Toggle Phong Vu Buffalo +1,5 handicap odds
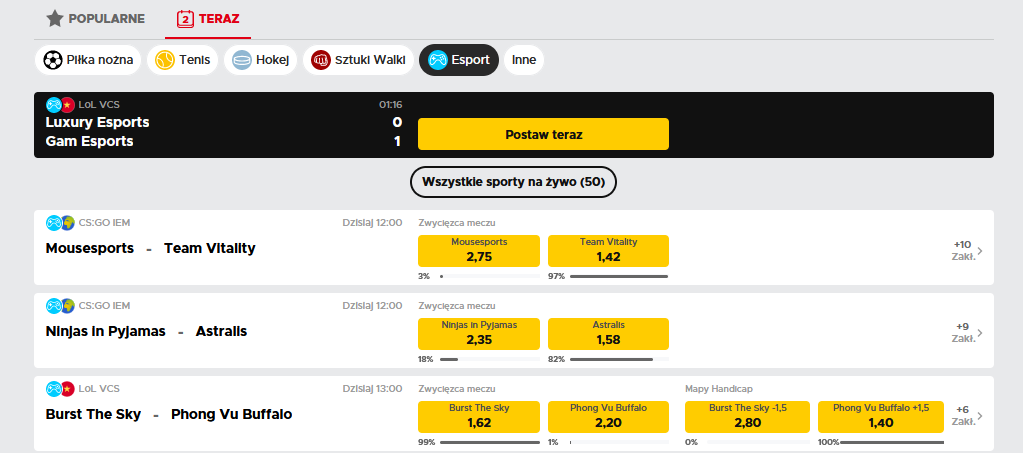The image size is (1023, 453). pos(881,415)
